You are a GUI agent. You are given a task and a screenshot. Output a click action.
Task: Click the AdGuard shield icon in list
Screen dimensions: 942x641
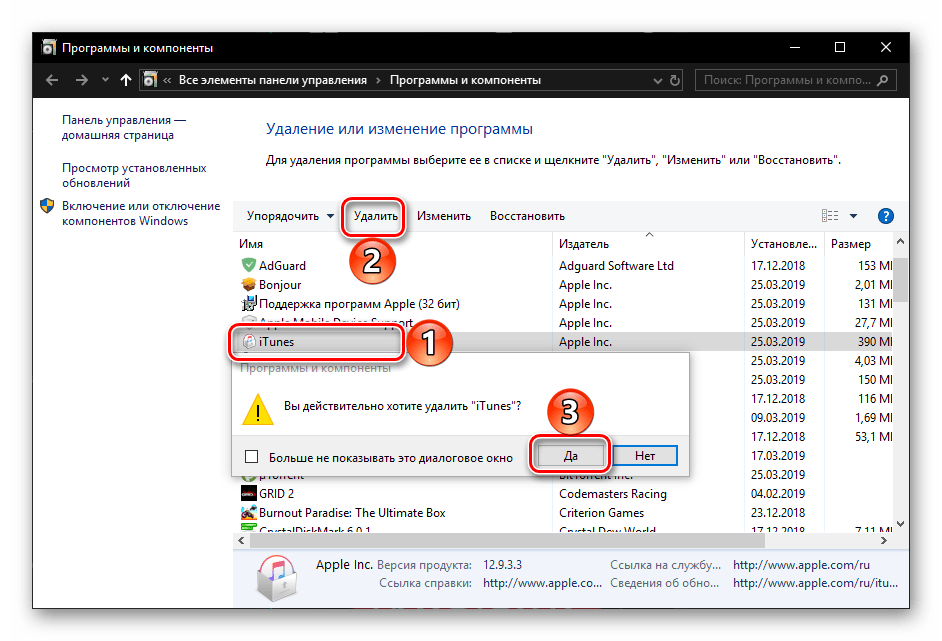[x=249, y=266]
